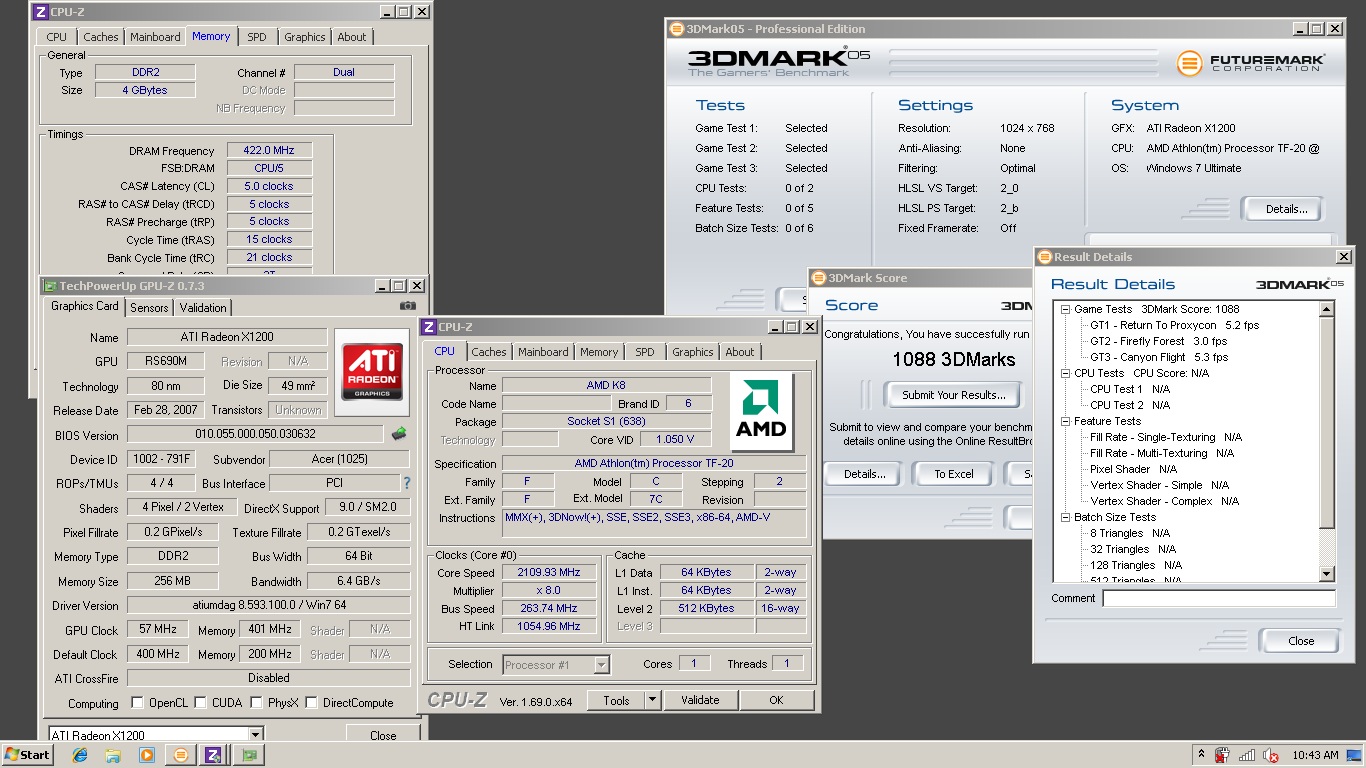Image resolution: width=1366 pixels, height=768 pixels.
Task: Click the Futuremark logo in 3DMark05
Action: click(x=1251, y=63)
